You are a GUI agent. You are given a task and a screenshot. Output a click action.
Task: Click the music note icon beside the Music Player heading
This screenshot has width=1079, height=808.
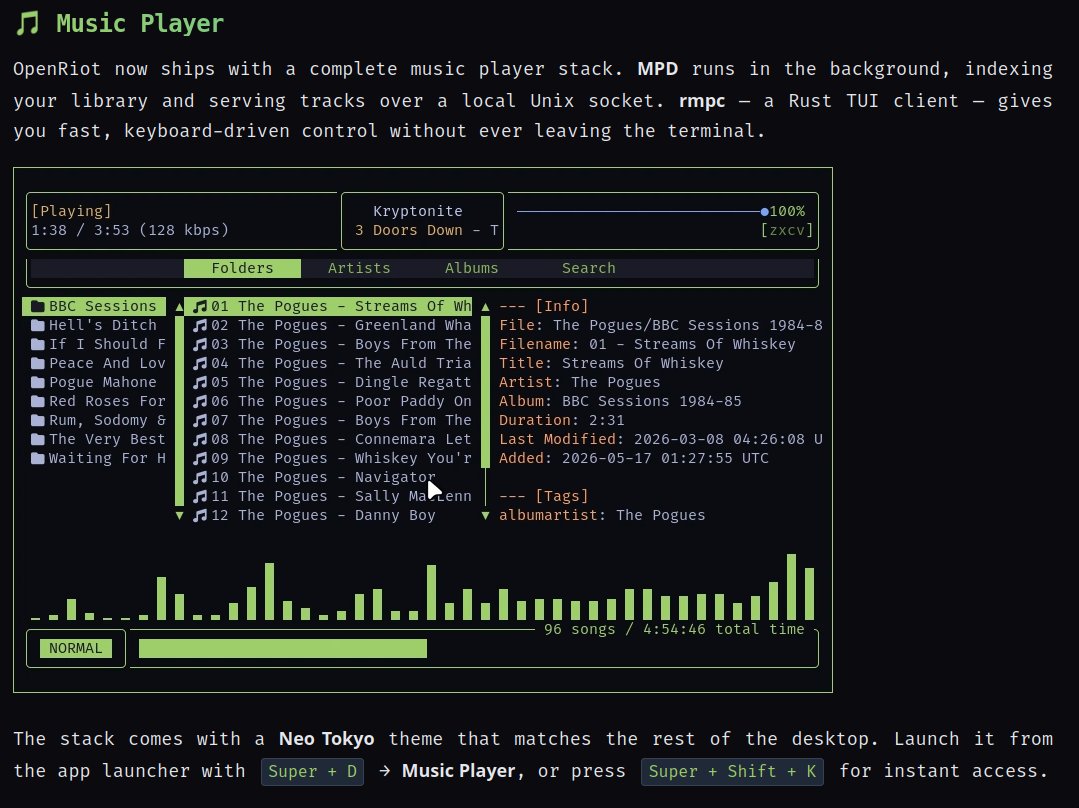click(x=28, y=23)
